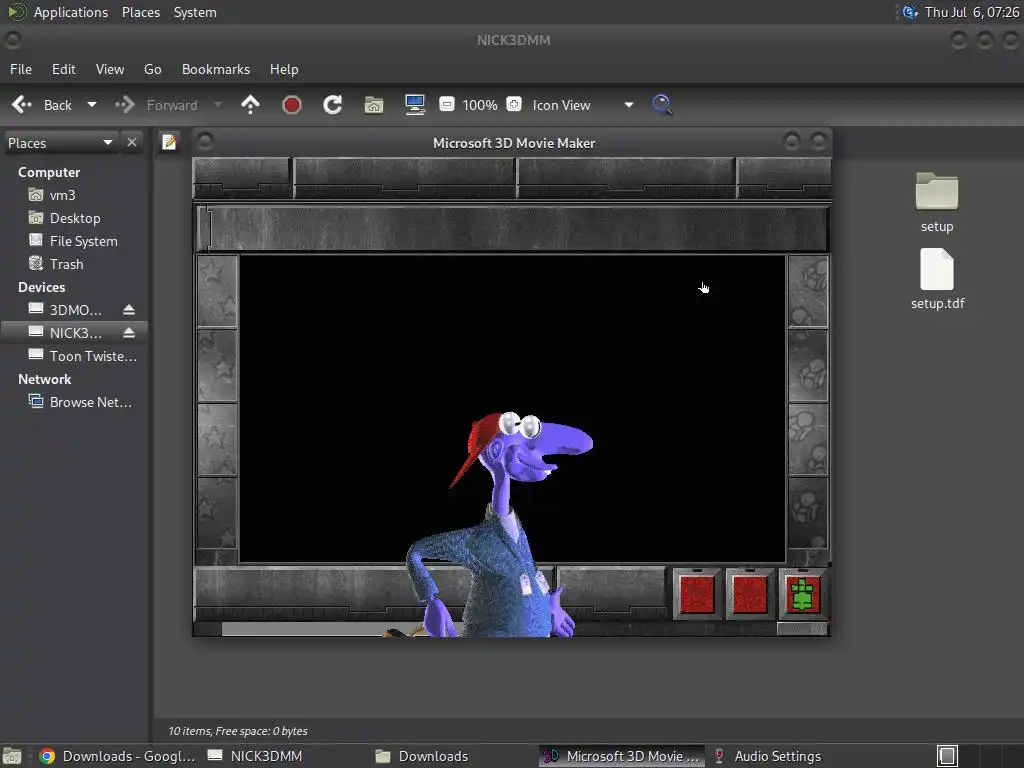Click the top actor tile on right panel

click(808, 291)
